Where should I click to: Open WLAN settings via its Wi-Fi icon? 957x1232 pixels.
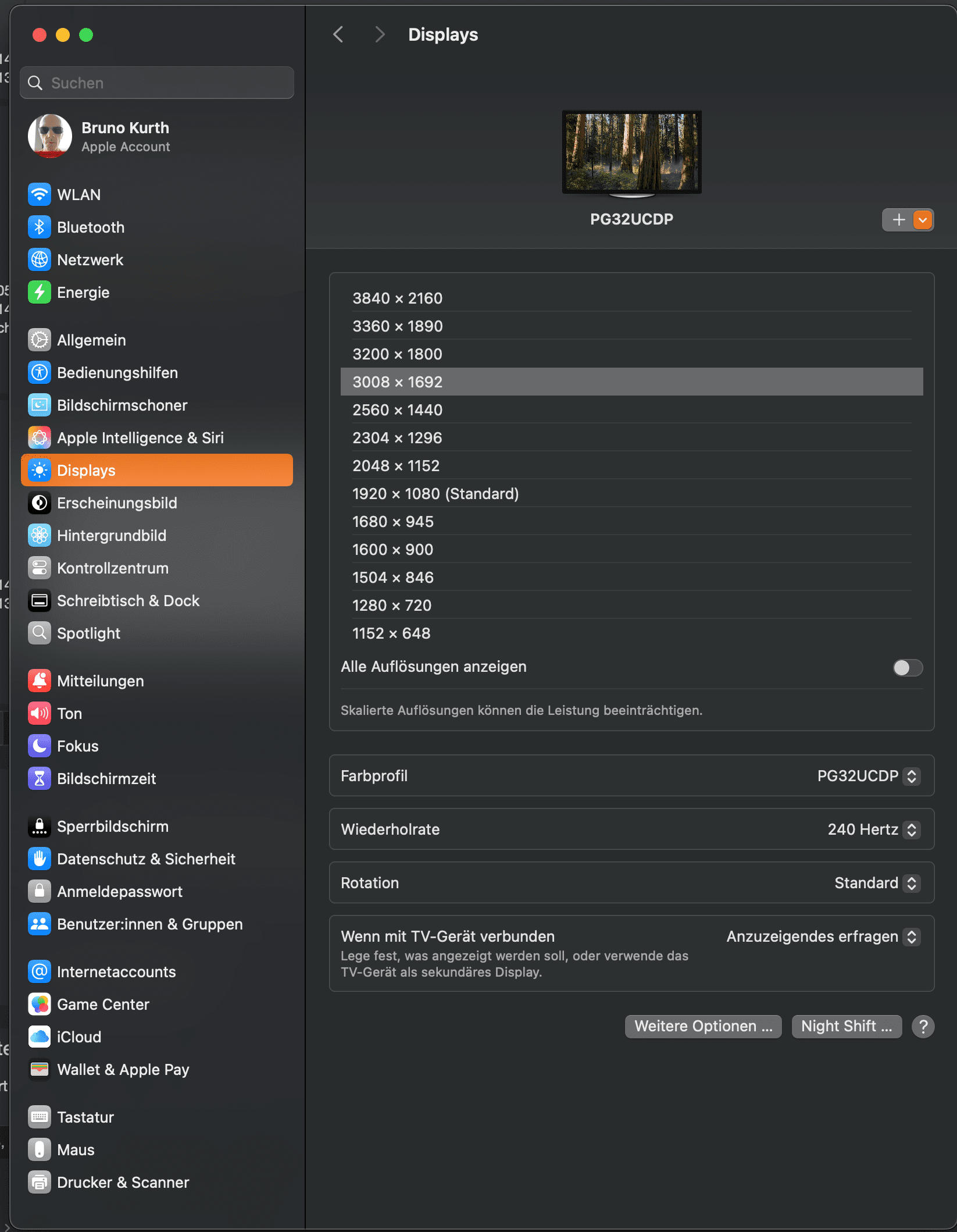coord(40,194)
